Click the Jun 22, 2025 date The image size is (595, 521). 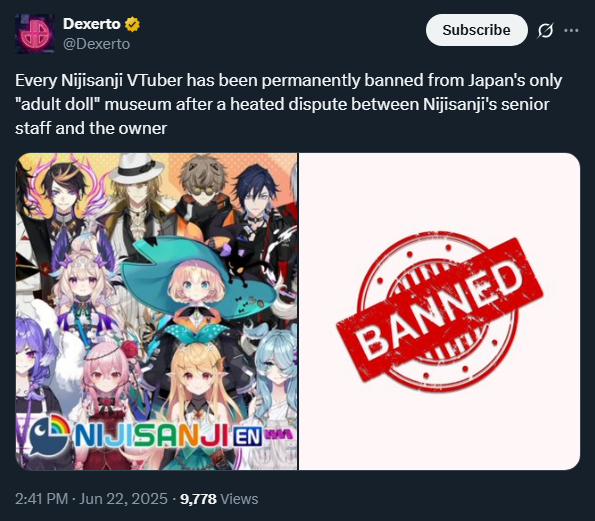pos(123,499)
